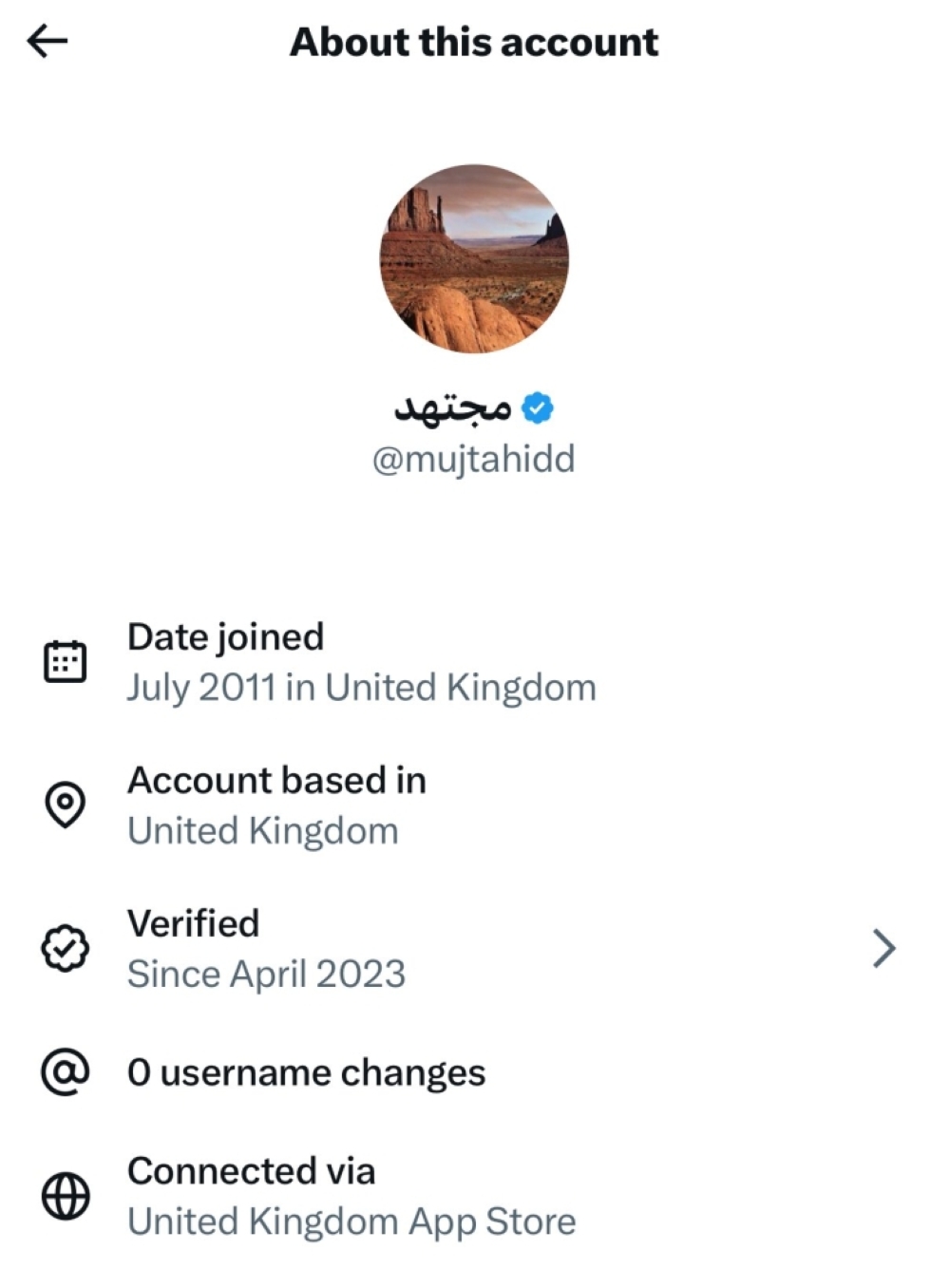Tap the back arrow icon

pos(47,41)
